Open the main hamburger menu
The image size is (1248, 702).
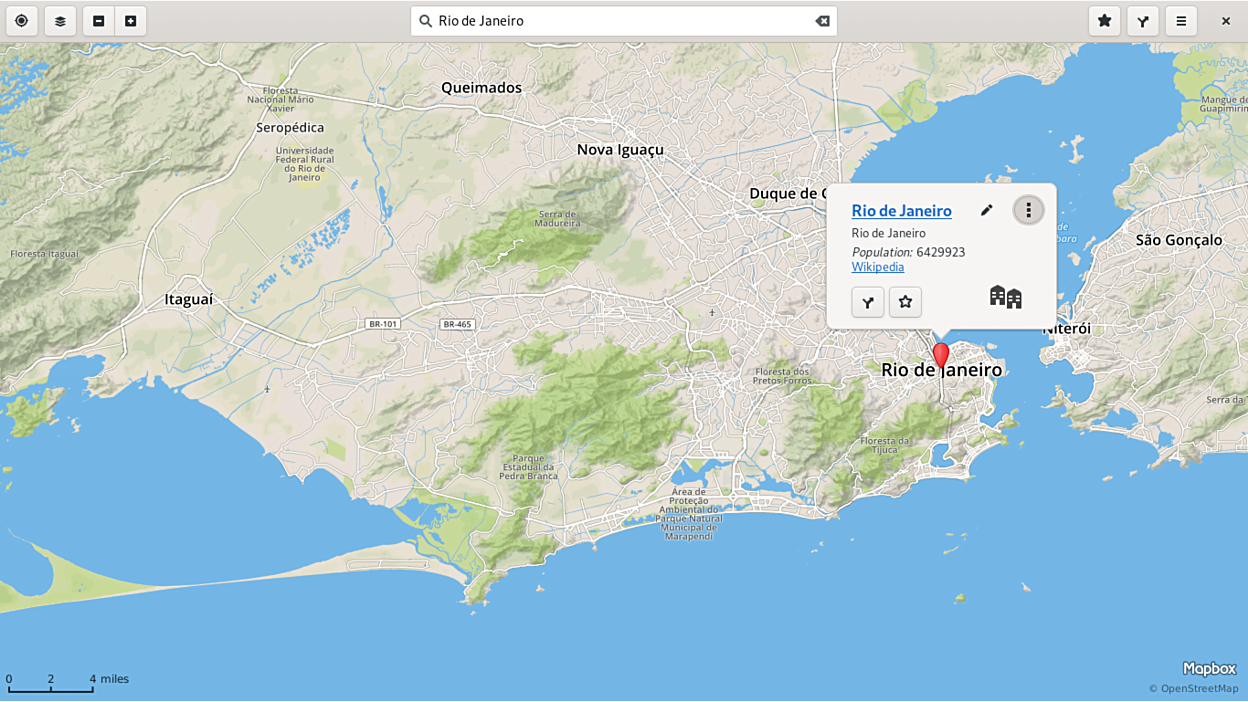pyautogui.click(x=1181, y=21)
